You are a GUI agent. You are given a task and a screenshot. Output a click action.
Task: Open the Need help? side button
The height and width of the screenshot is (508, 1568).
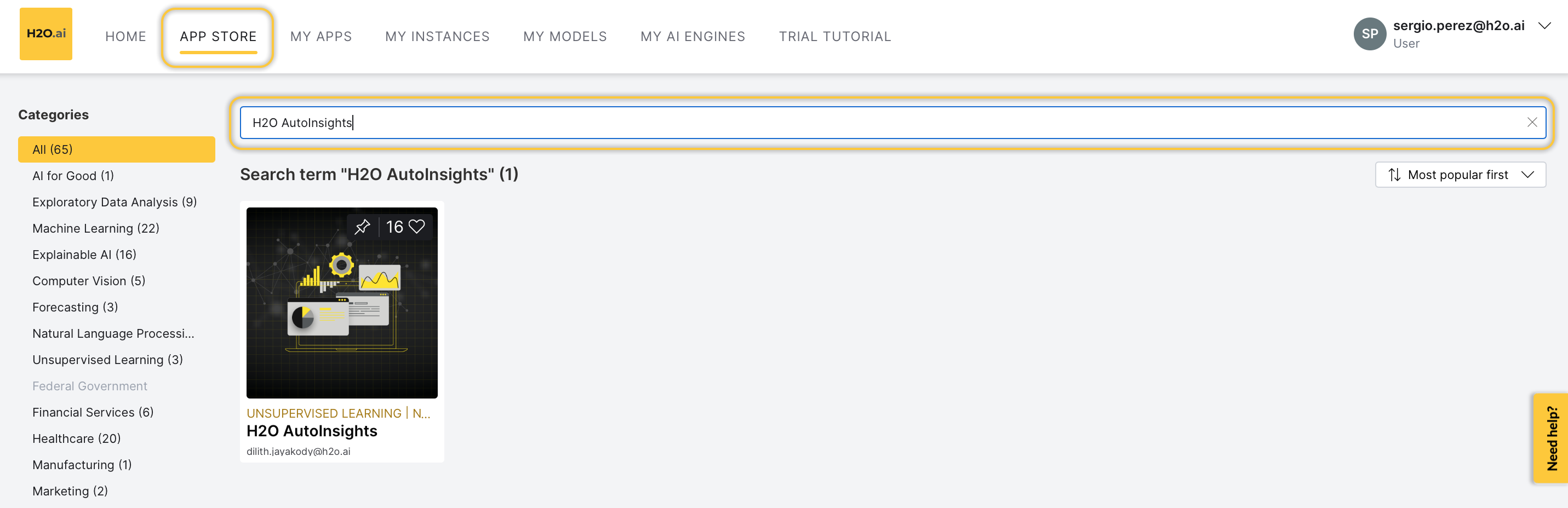(1551, 438)
